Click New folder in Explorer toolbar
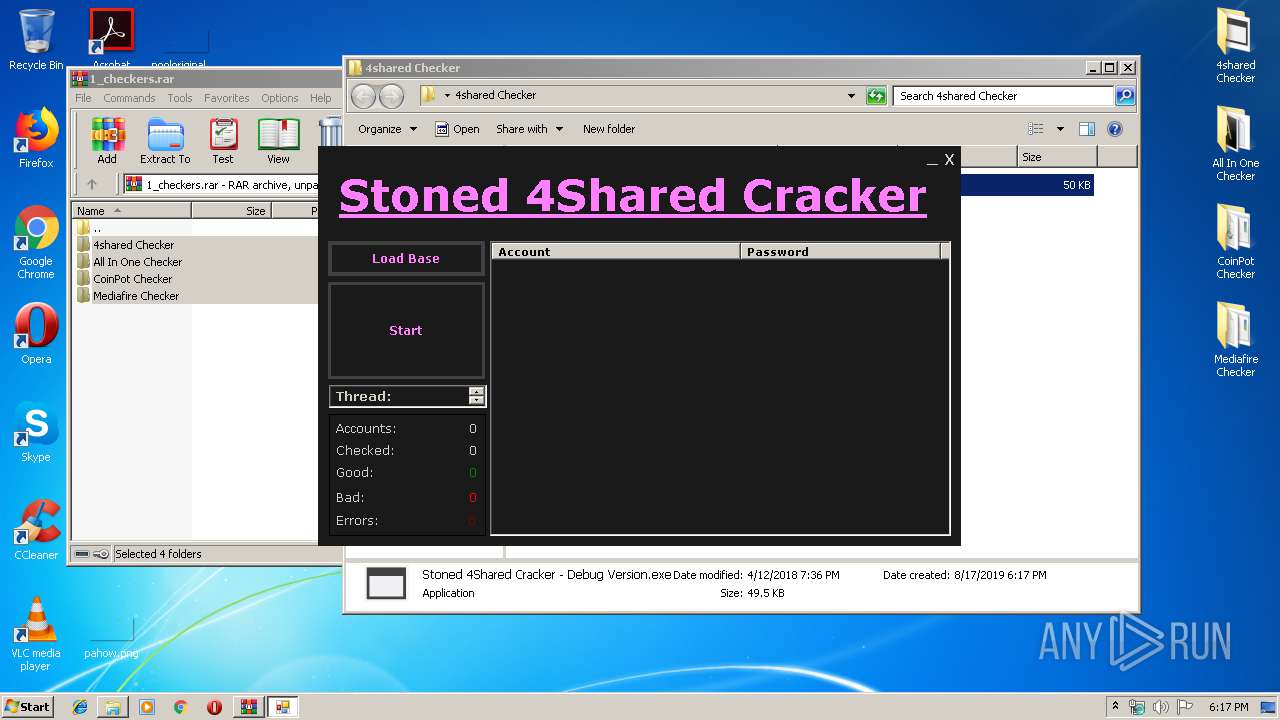This screenshot has height=720, width=1280. click(609, 129)
